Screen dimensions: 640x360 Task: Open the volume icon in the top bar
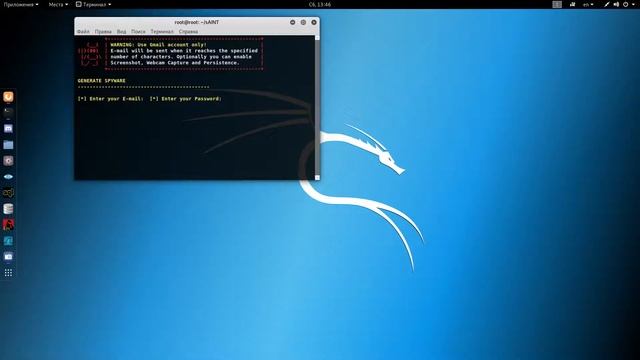tap(616, 4)
